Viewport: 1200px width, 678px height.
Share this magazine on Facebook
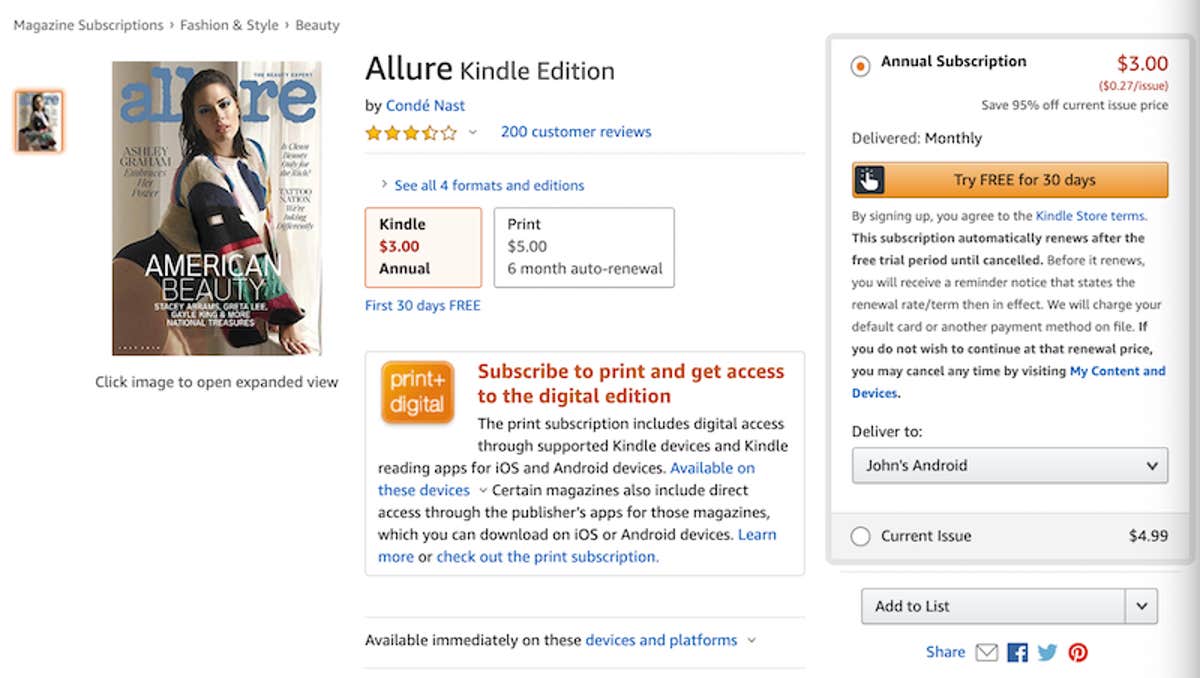1016,652
